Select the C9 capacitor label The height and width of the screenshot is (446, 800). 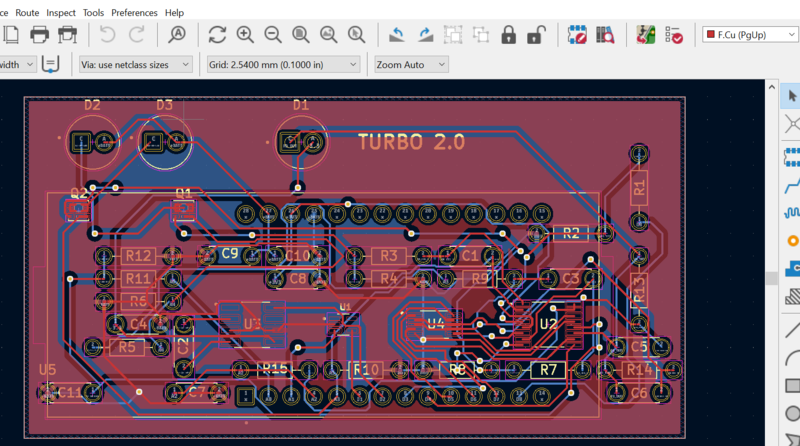(230, 253)
